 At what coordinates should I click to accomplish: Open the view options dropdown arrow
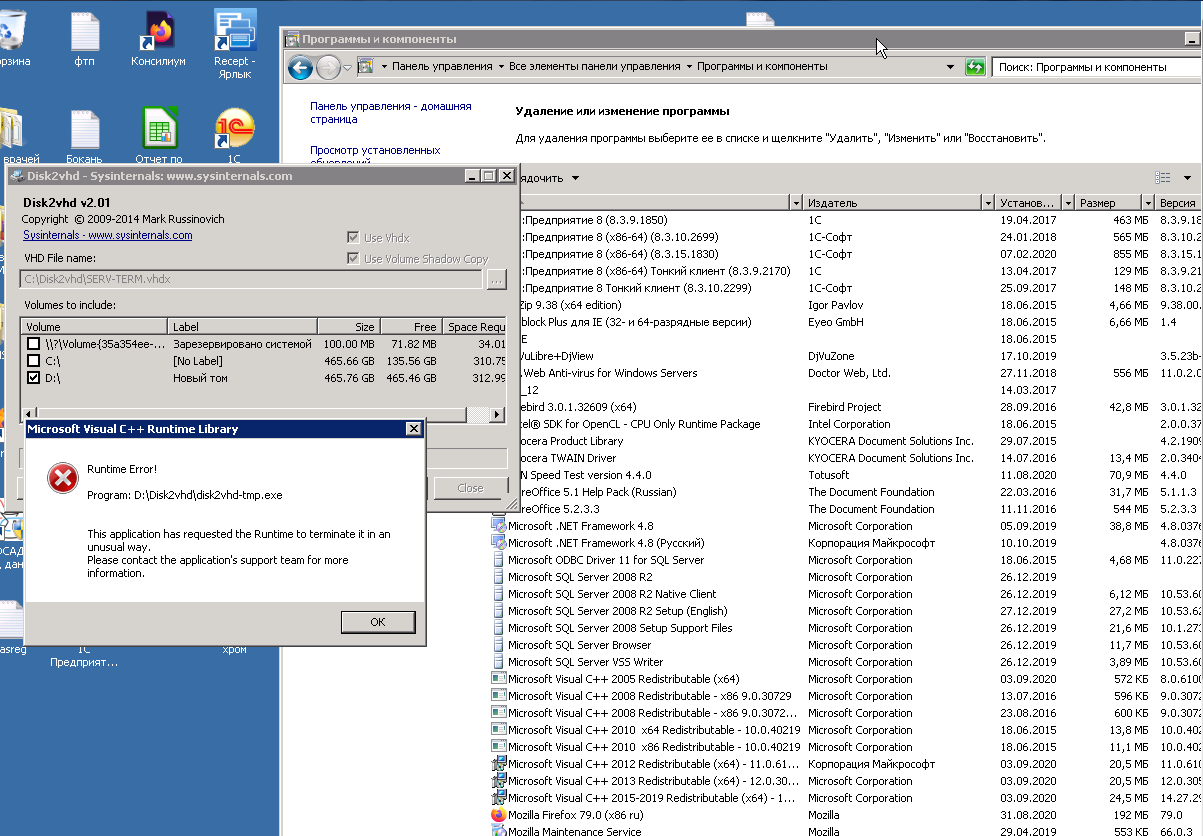pyautogui.click(x=1187, y=178)
